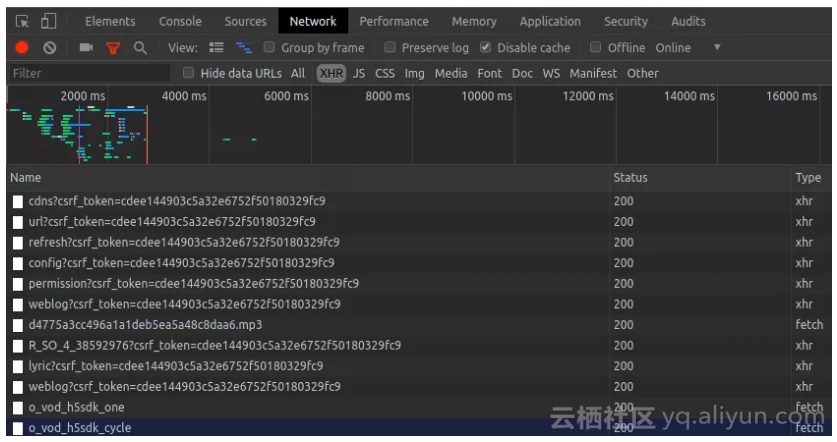Filter requests by JS
The width and height of the screenshot is (837, 442).
coord(359,73)
